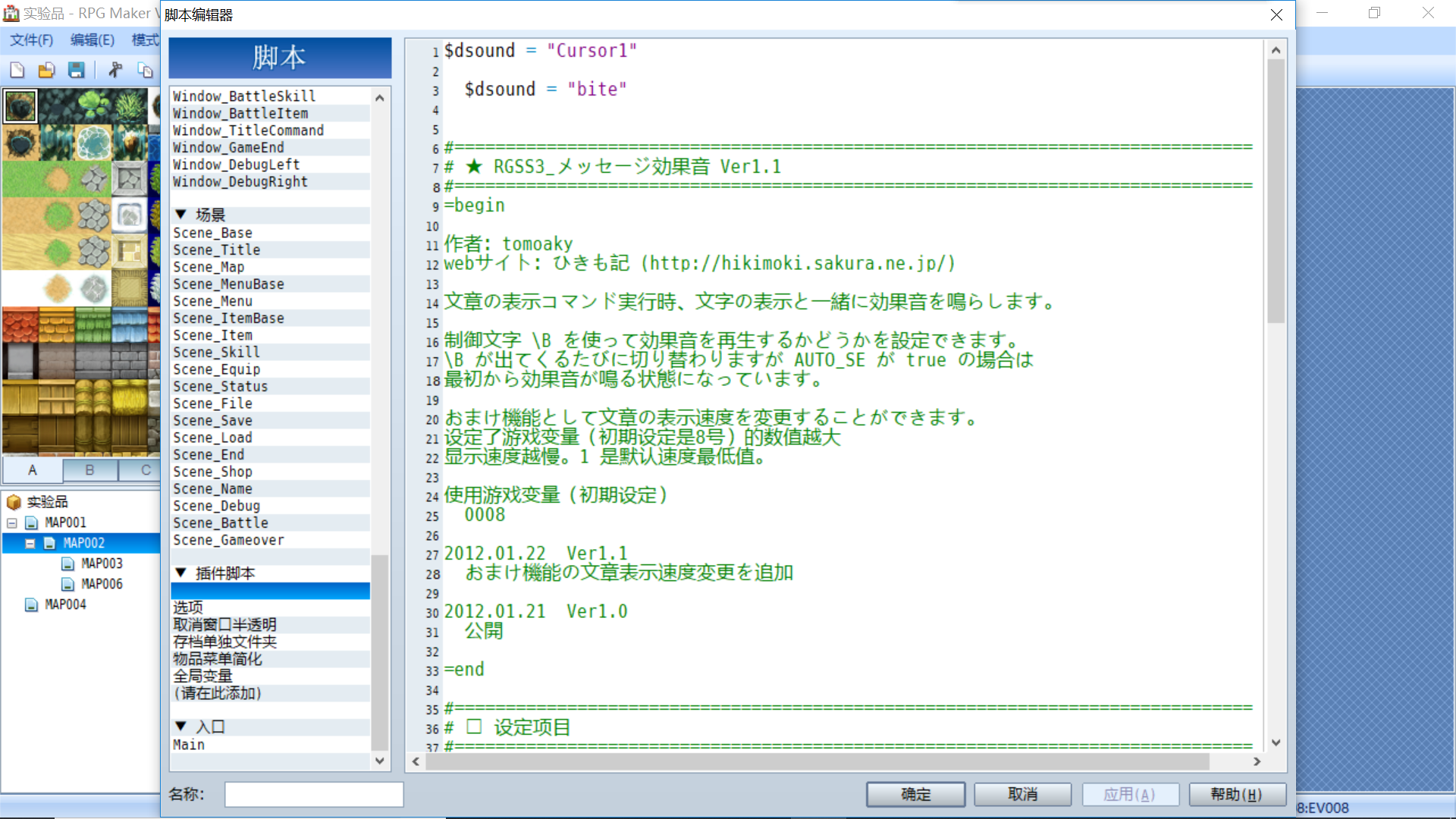Viewport: 1456px width, 819px height.
Task: Select Window_DebugLeft script
Action: pyautogui.click(x=271, y=165)
